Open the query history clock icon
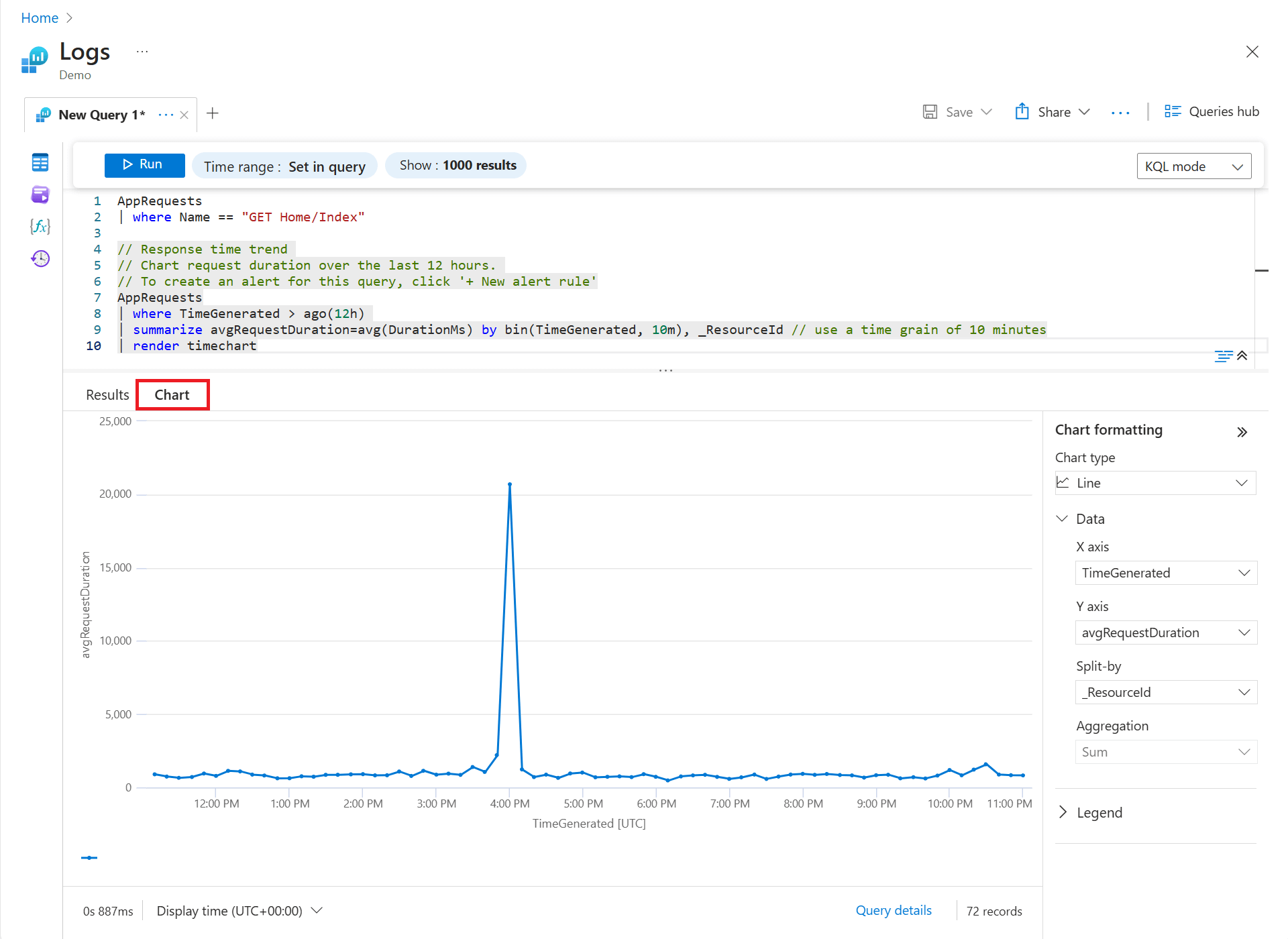Viewport: 1288px width, 939px height. point(40,259)
